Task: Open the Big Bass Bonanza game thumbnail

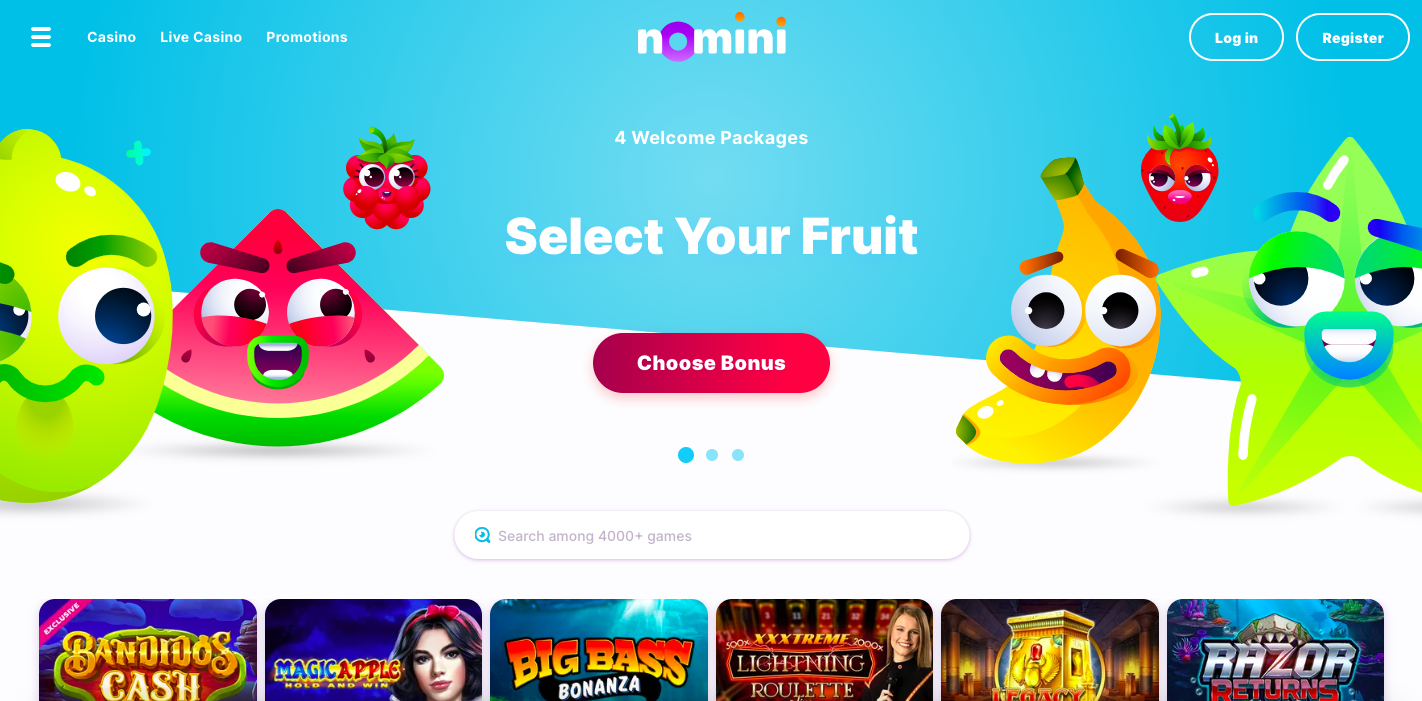Action: coord(599,650)
